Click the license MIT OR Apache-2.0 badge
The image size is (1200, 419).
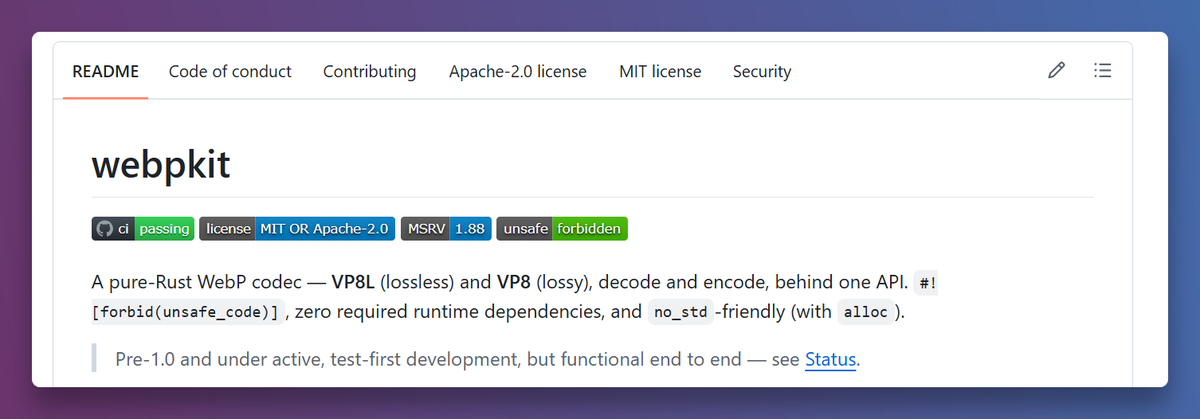click(297, 229)
